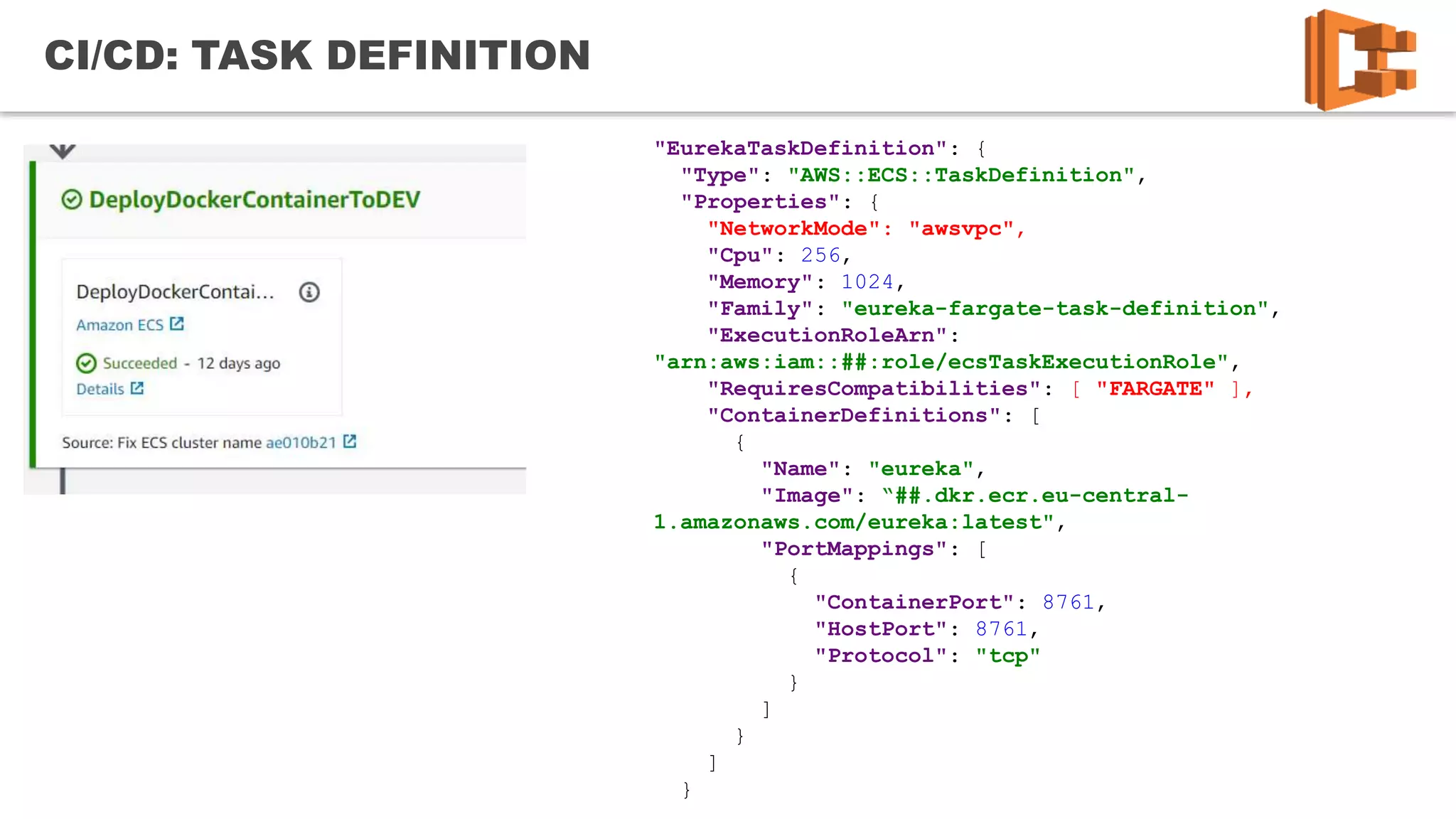The image size is (1456, 819).
Task: Click the Amazon ECS orange logo
Action: pos(1360,60)
